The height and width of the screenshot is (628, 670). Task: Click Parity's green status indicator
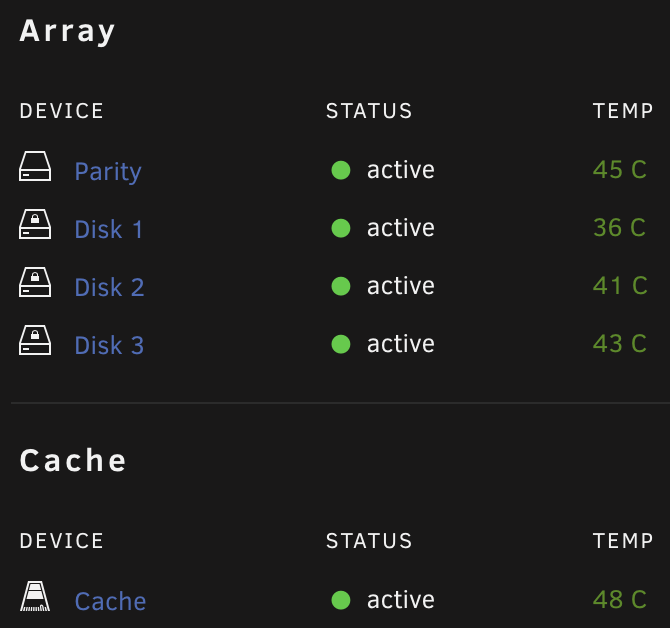pos(341,170)
